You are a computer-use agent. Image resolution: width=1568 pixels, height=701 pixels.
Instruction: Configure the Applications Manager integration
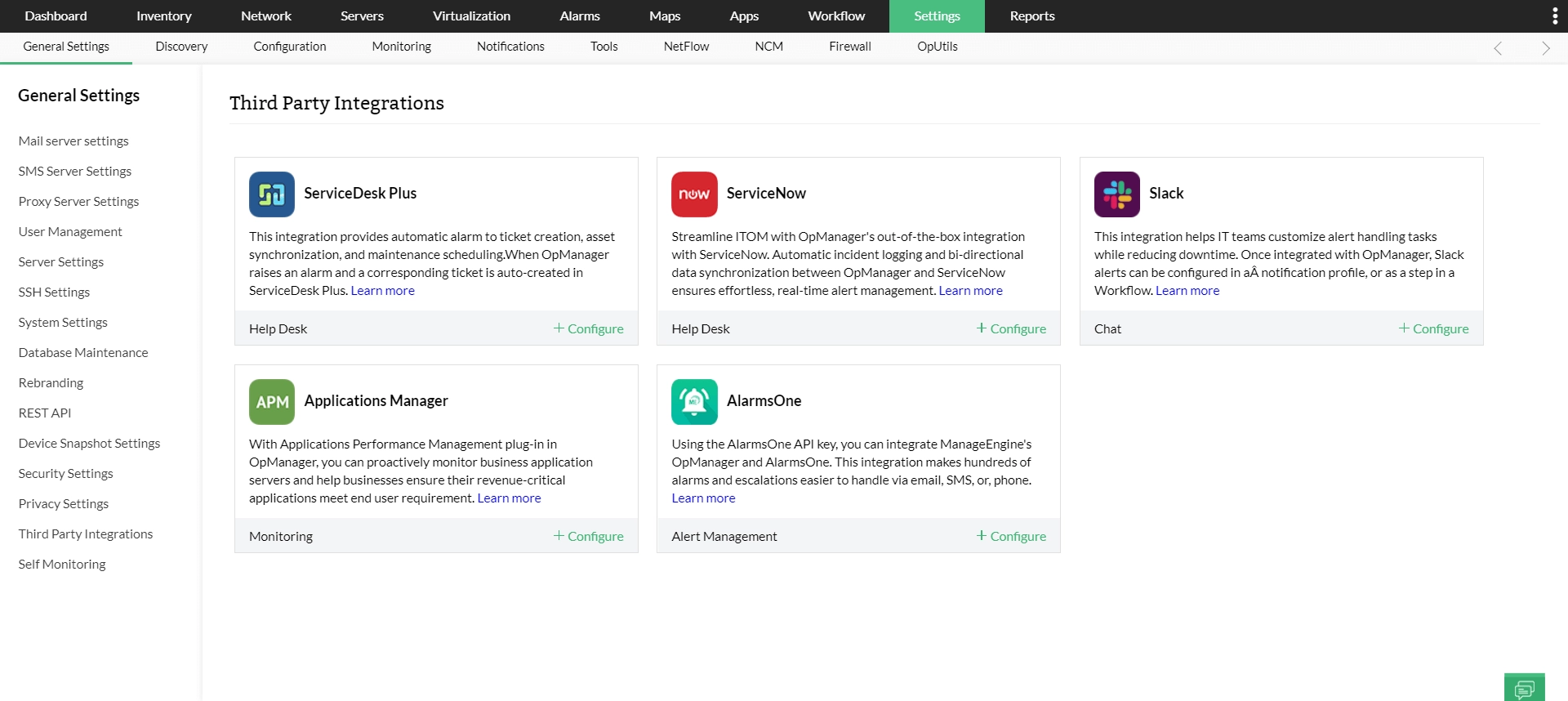(x=588, y=536)
